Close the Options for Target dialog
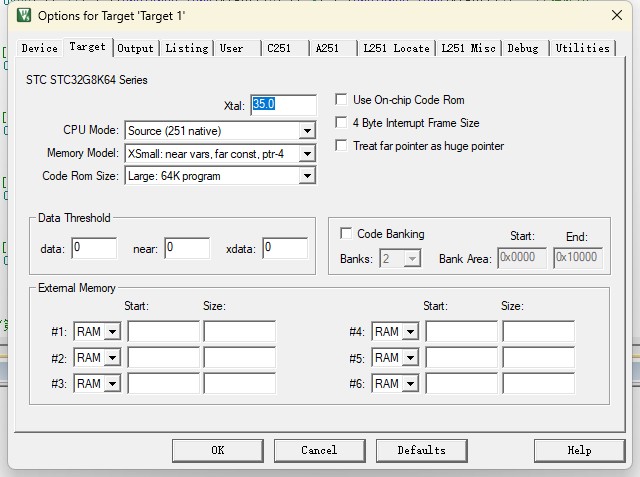This screenshot has height=477, width=640. point(617,16)
